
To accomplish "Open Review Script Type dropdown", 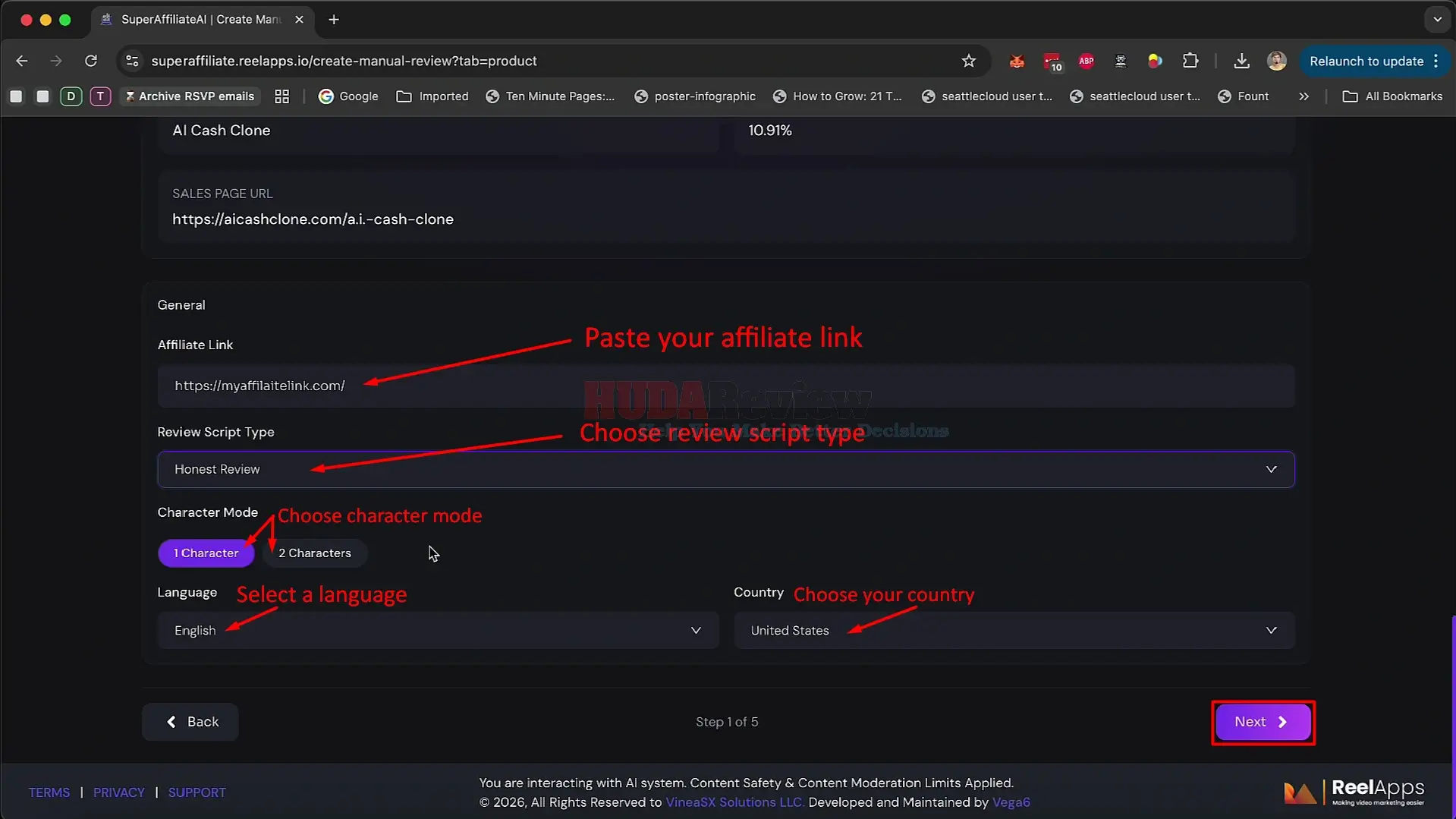I will coord(725,469).
